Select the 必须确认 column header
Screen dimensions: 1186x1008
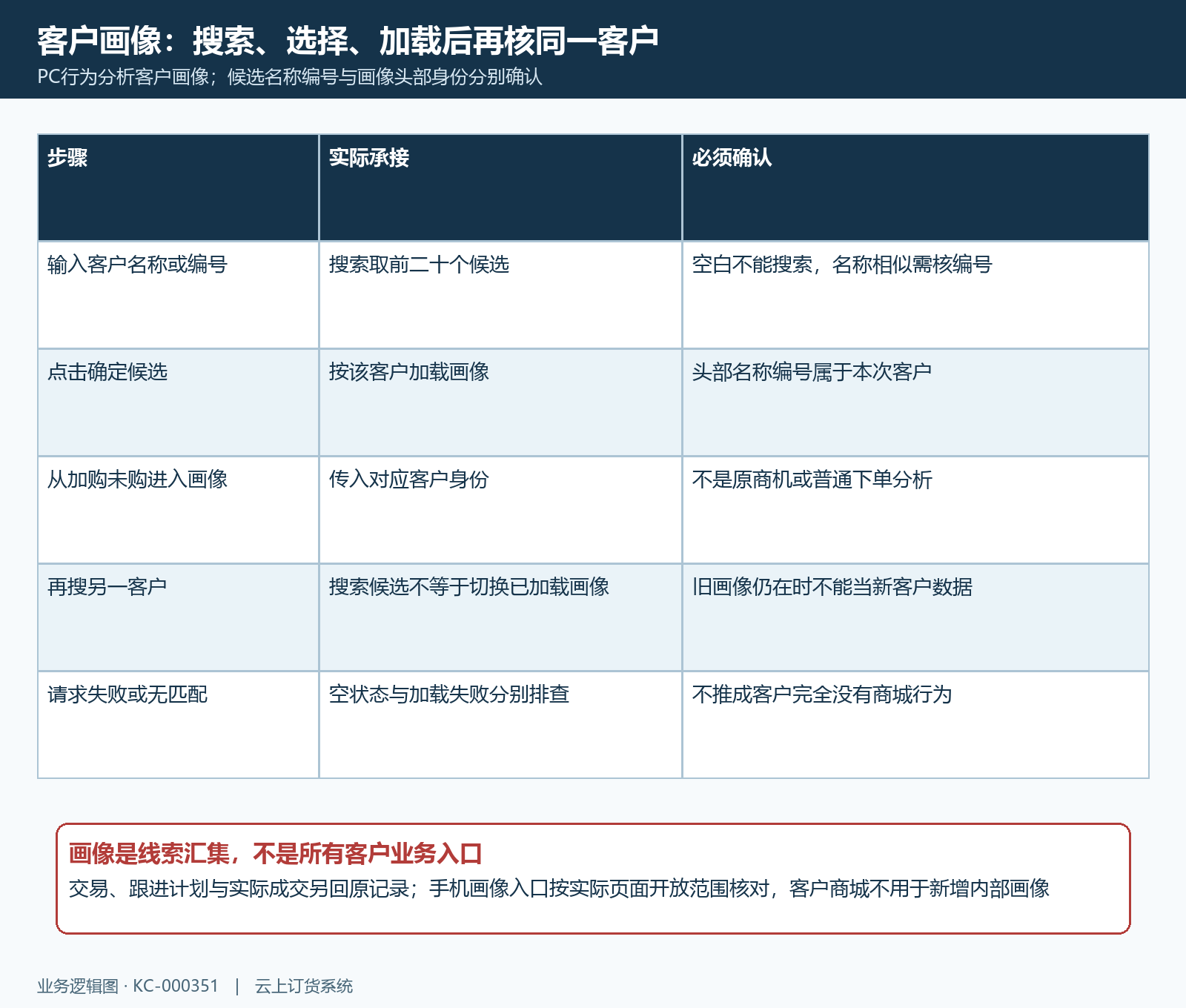[x=915, y=188]
